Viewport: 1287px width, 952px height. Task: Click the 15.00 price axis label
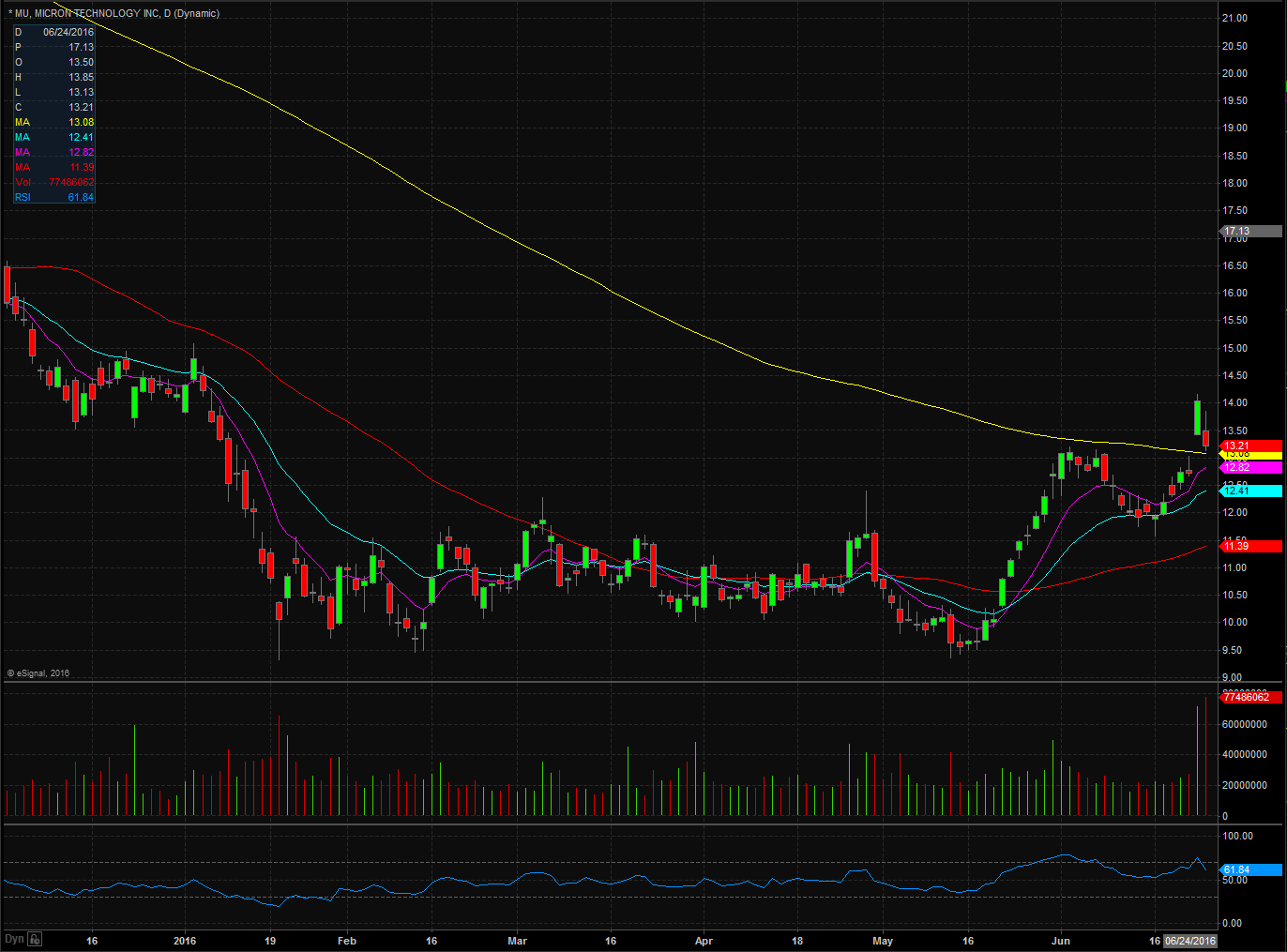[1235, 348]
